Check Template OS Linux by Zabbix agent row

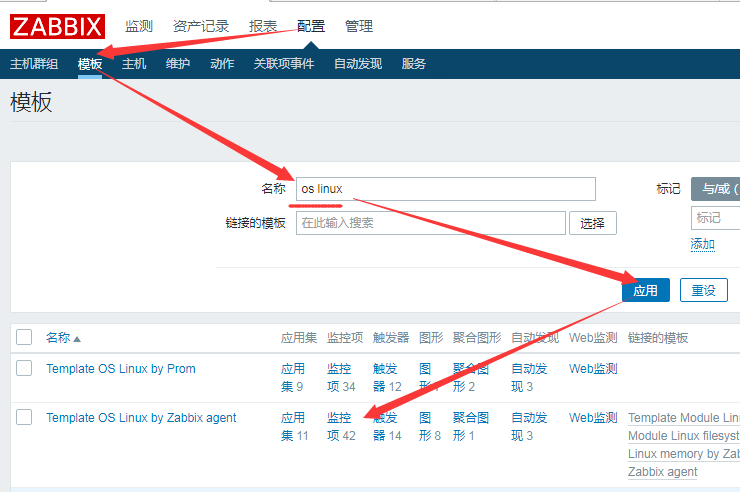point(24,417)
